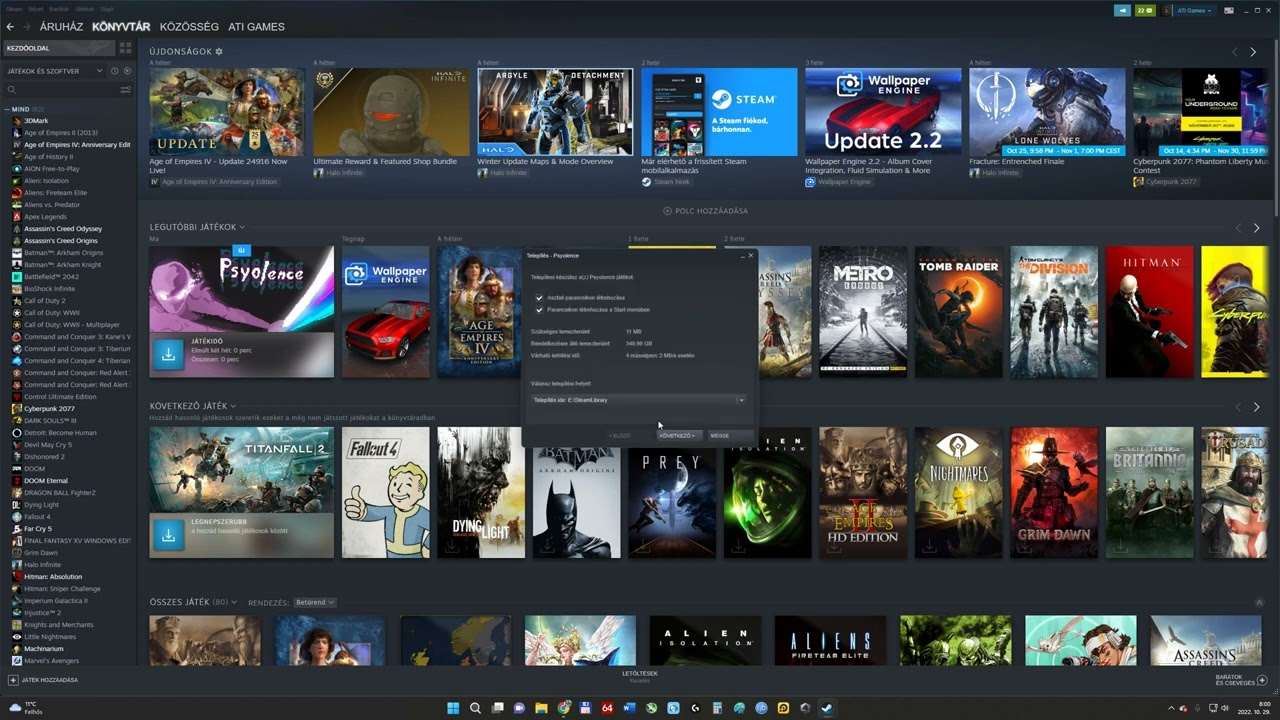Screen dimensions: 1280x720
Task: Click search magnifier in library sidebar
Action: tap(12, 90)
